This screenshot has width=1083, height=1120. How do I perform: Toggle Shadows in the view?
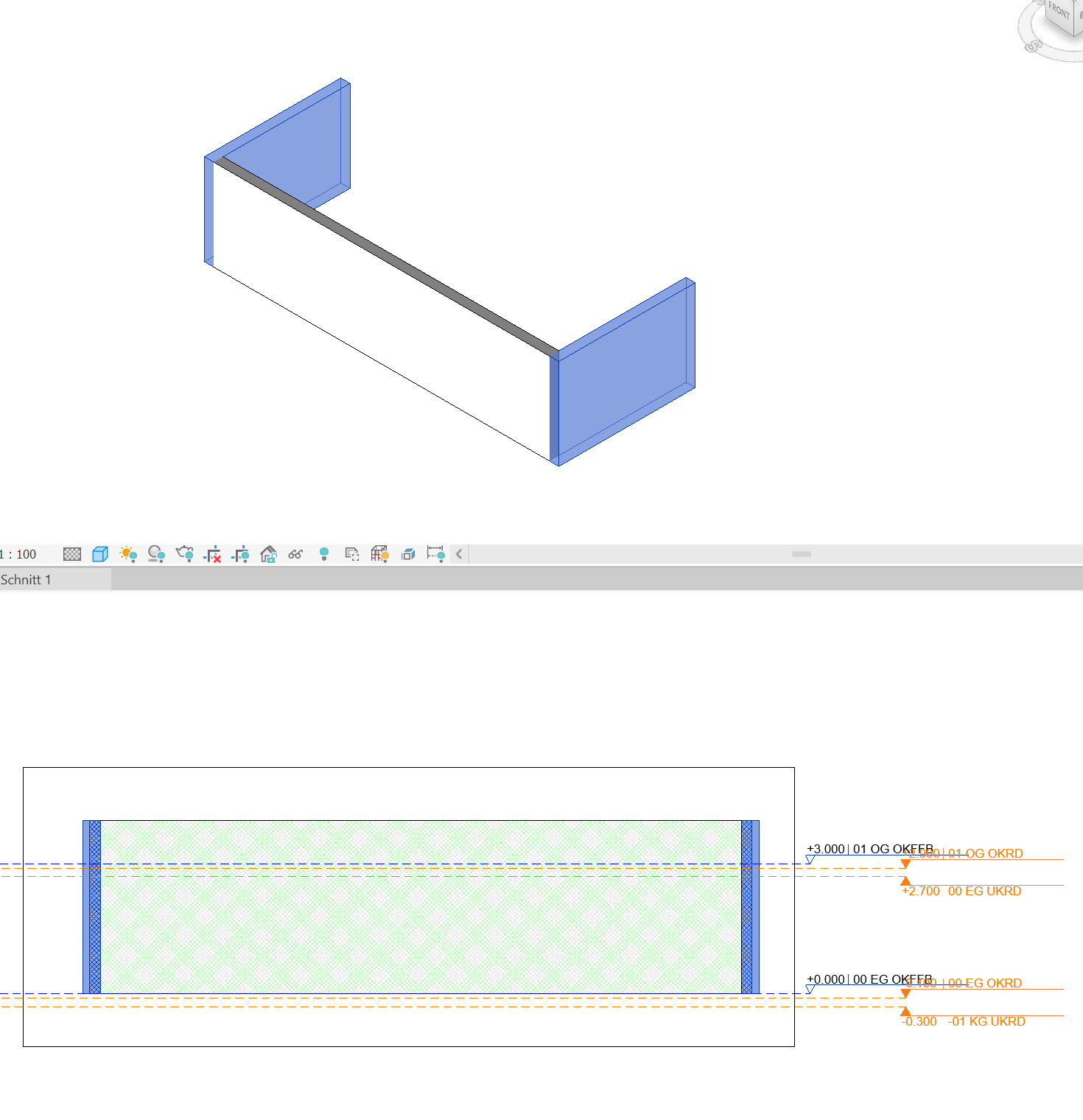tap(157, 554)
